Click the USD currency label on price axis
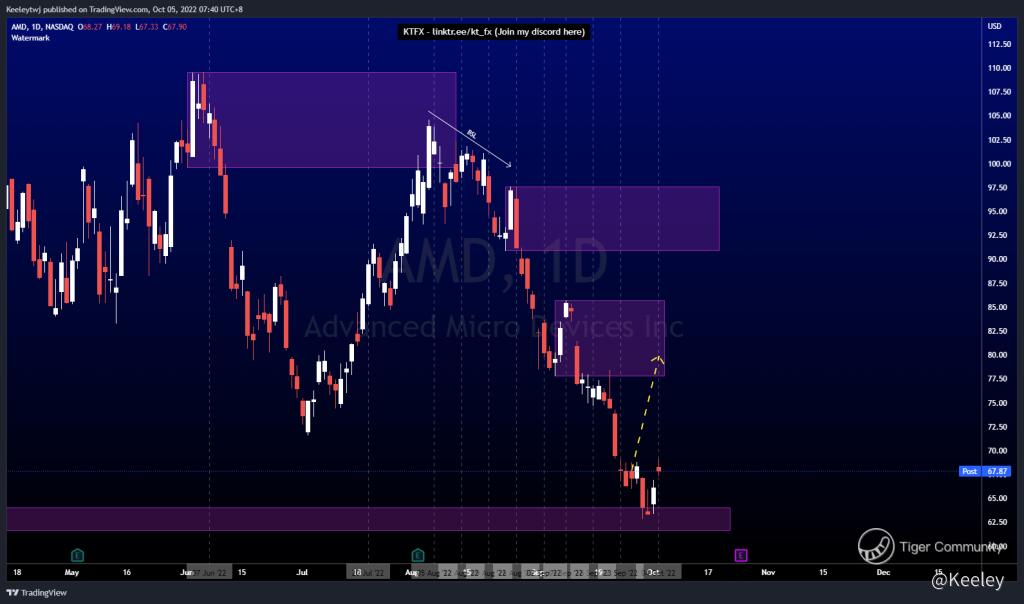Image resolution: width=1024 pixels, height=604 pixels. pyautogui.click(x=995, y=26)
